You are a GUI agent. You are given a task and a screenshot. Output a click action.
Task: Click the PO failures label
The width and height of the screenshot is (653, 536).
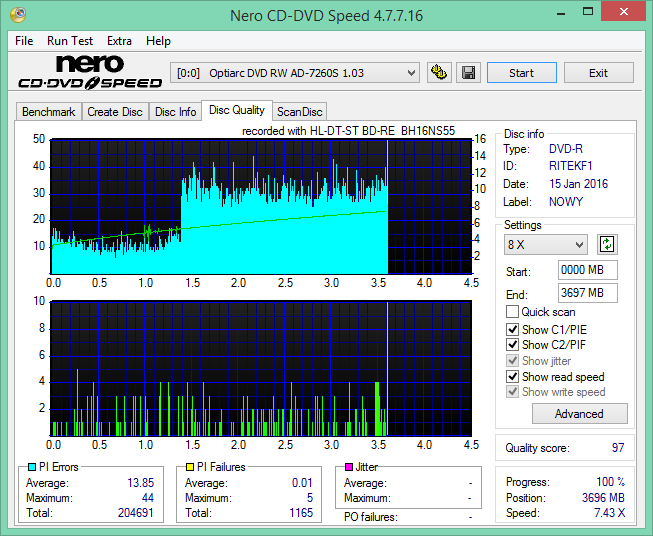pyautogui.click(x=371, y=517)
